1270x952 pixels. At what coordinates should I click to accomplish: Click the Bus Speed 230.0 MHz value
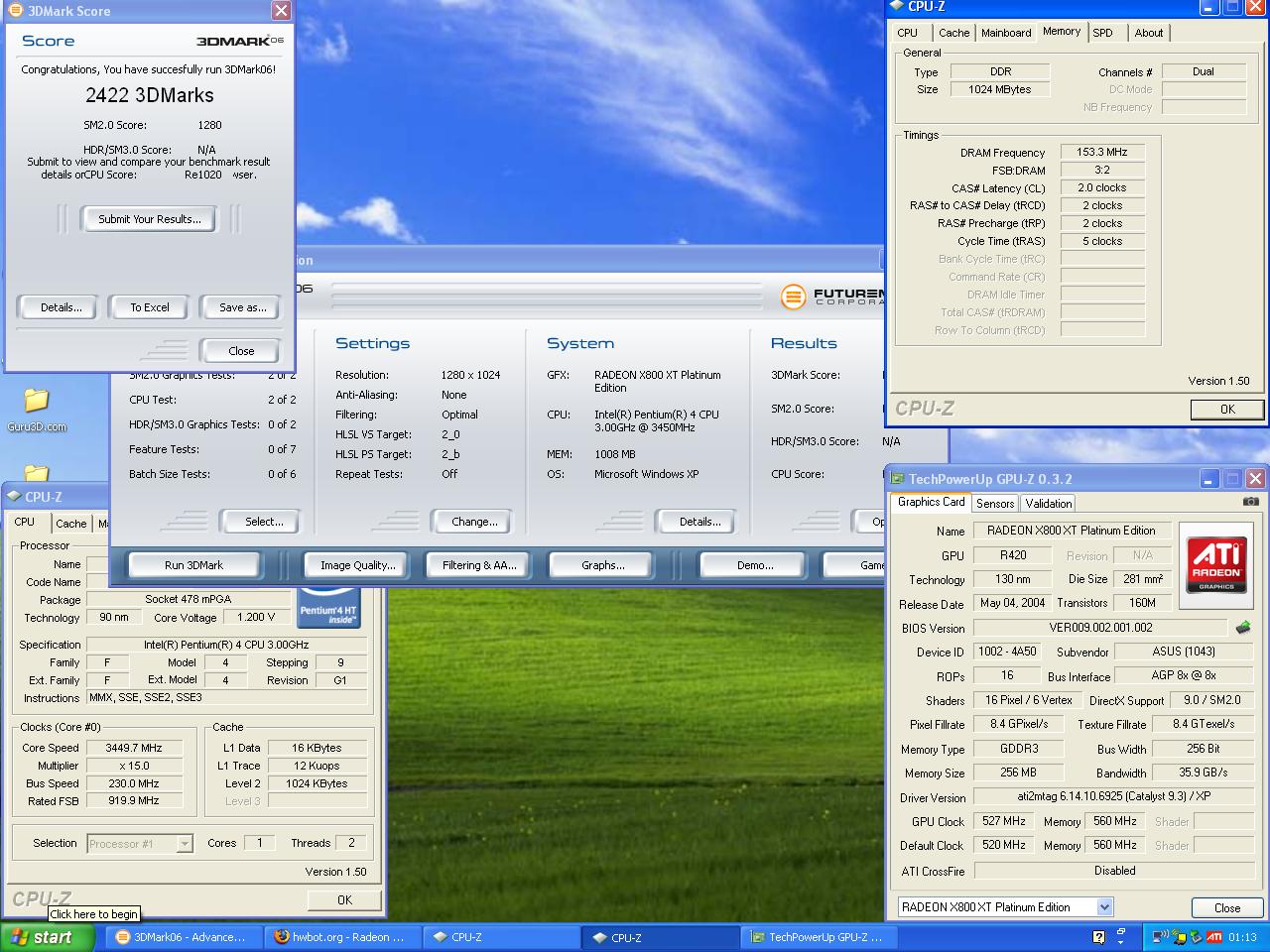(134, 783)
